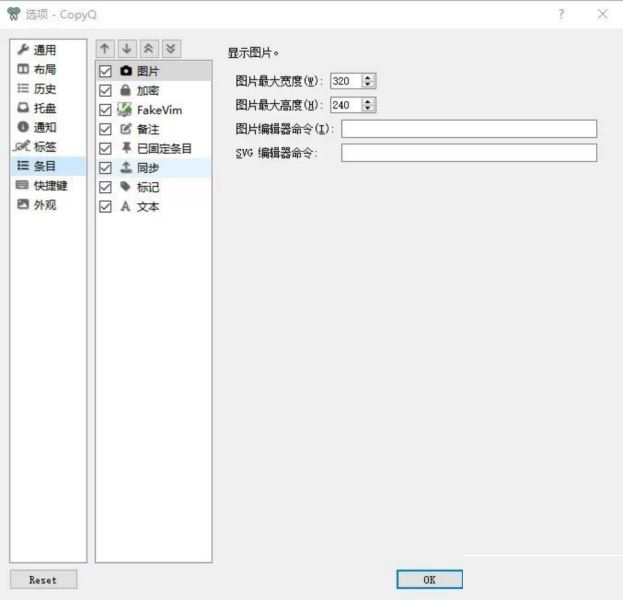Image resolution: width=623 pixels, height=600 pixels.
Task: Select the FakeVim row label
Action: [x=159, y=110]
